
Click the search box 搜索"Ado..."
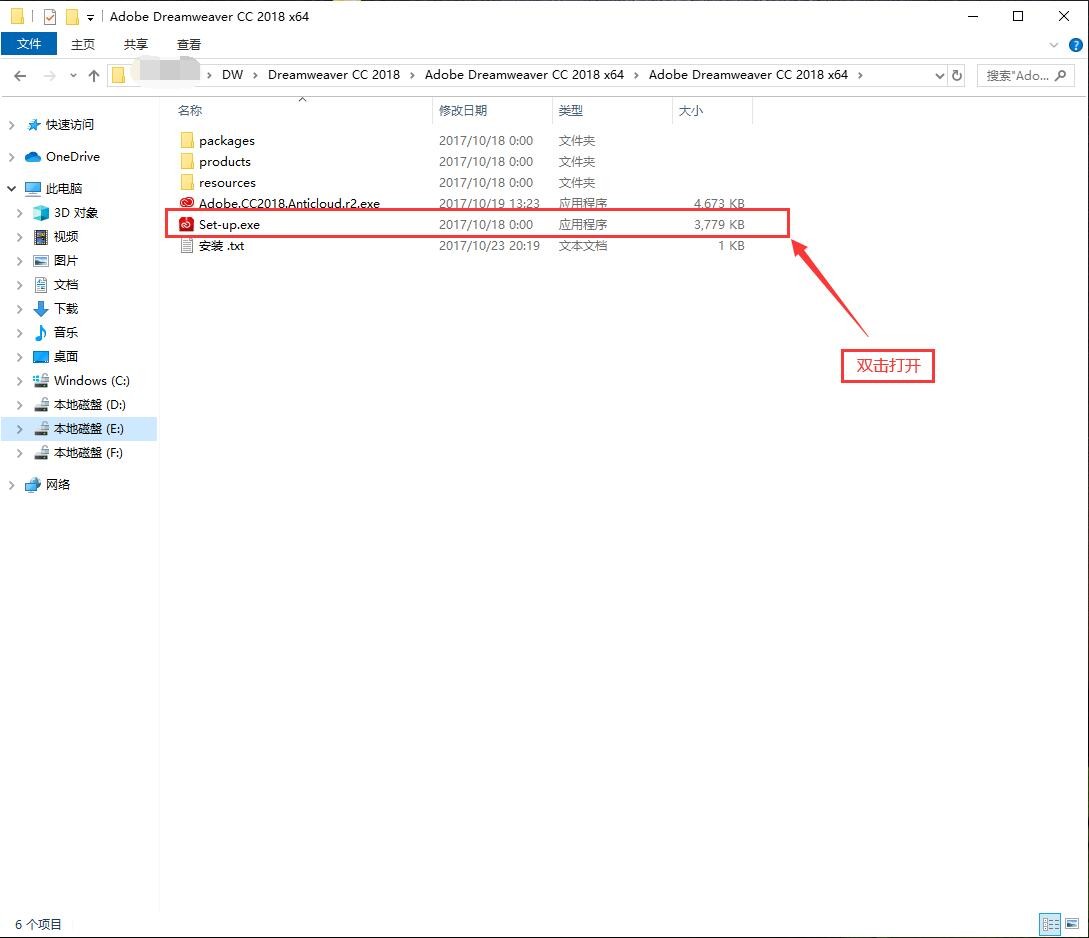1026,76
